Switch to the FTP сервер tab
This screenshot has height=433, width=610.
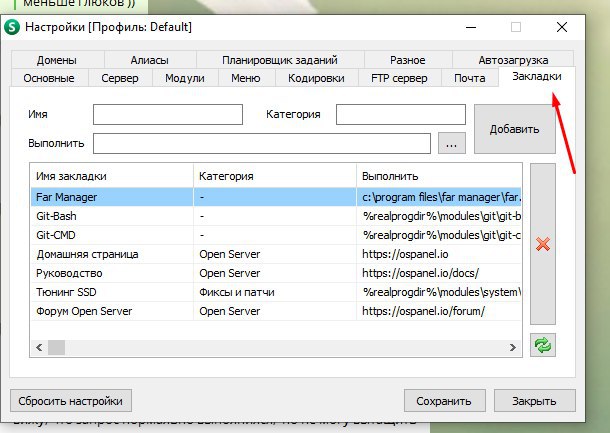tap(399, 78)
